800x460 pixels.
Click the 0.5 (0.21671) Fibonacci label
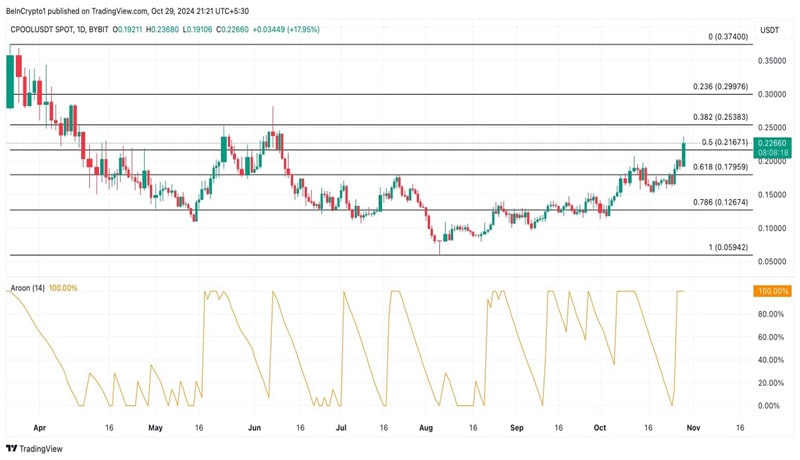click(724, 142)
